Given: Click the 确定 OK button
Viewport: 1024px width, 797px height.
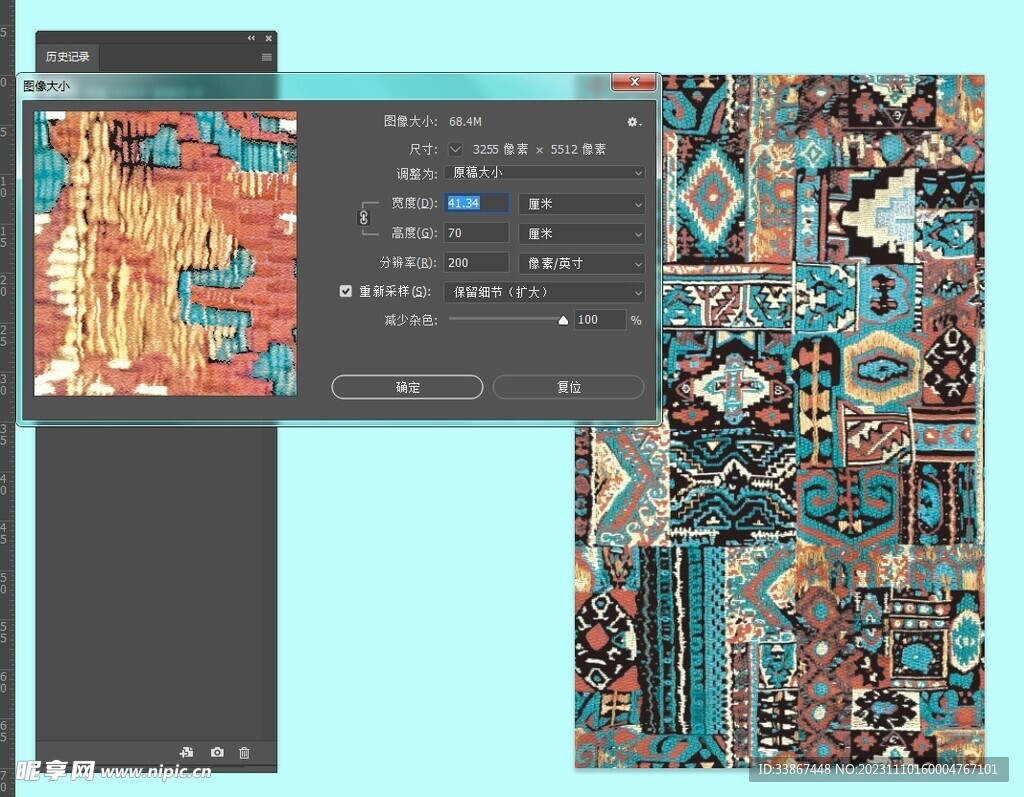Looking at the screenshot, I should pyautogui.click(x=407, y=387).
